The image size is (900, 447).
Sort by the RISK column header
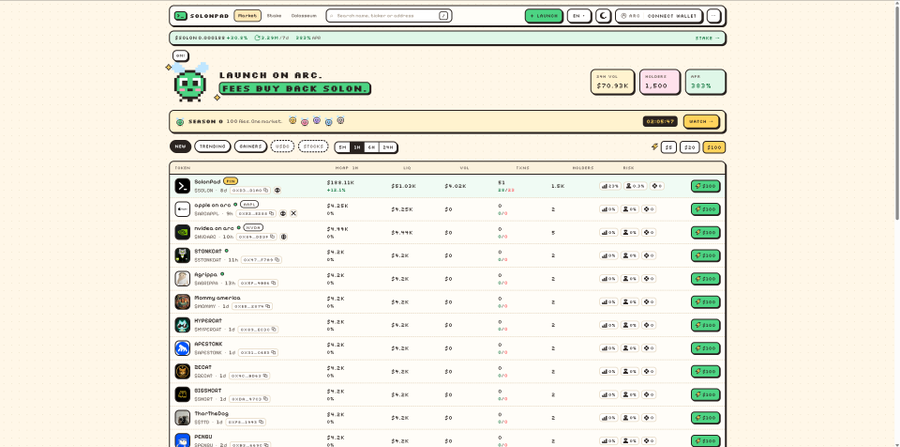(x=629, y=168)
